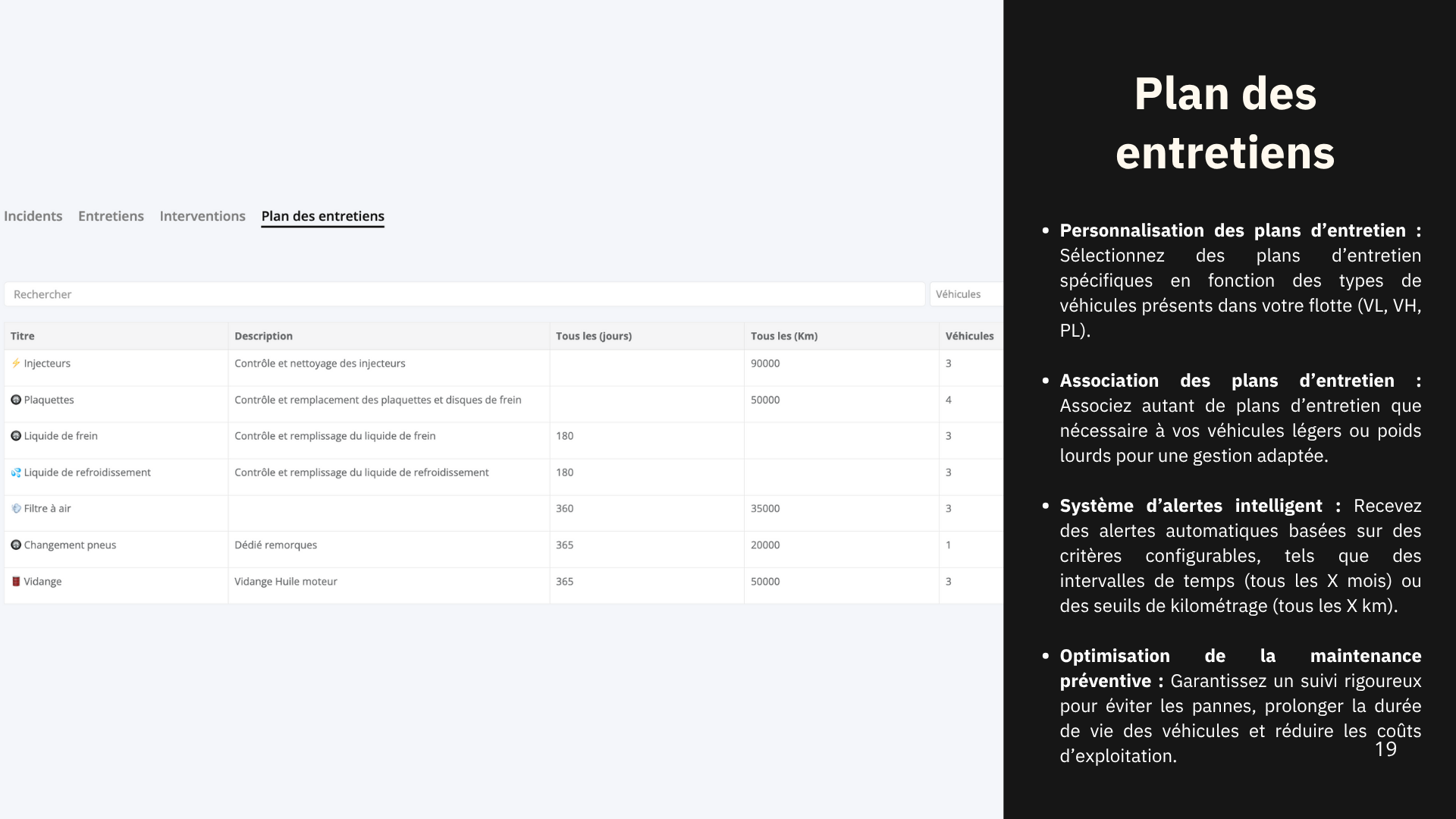Image resolution: width=1456 pixels, height=819 pixels.
Task: Select the Dédié remorques description cell
Action: coord(275,545)
